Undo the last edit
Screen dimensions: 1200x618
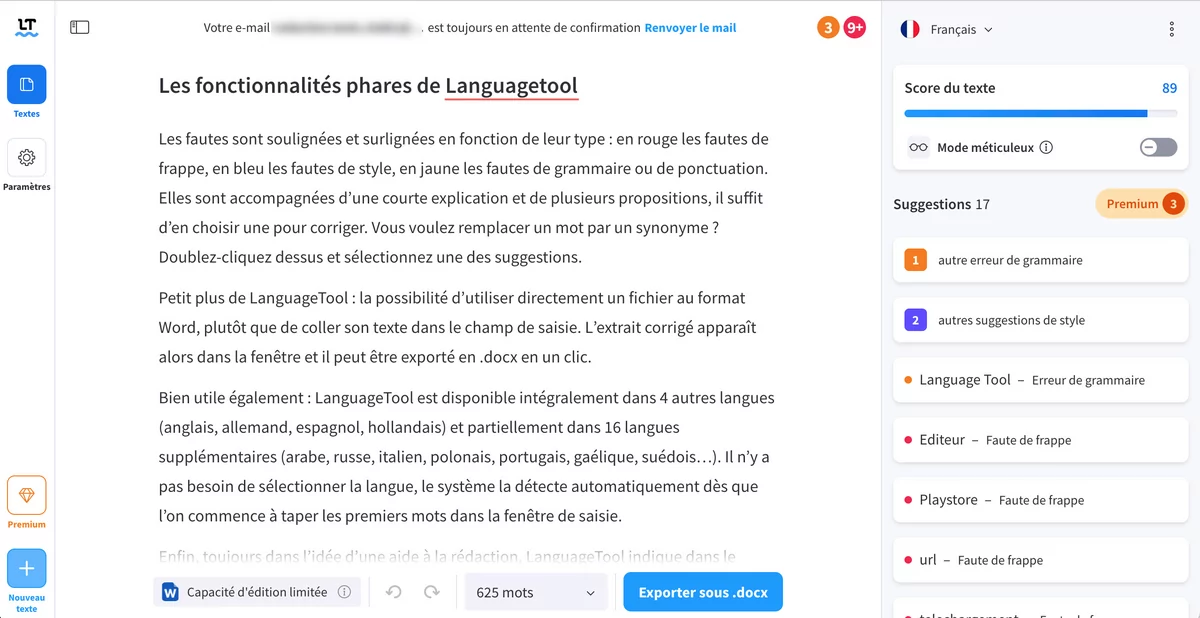pos(394,592)
